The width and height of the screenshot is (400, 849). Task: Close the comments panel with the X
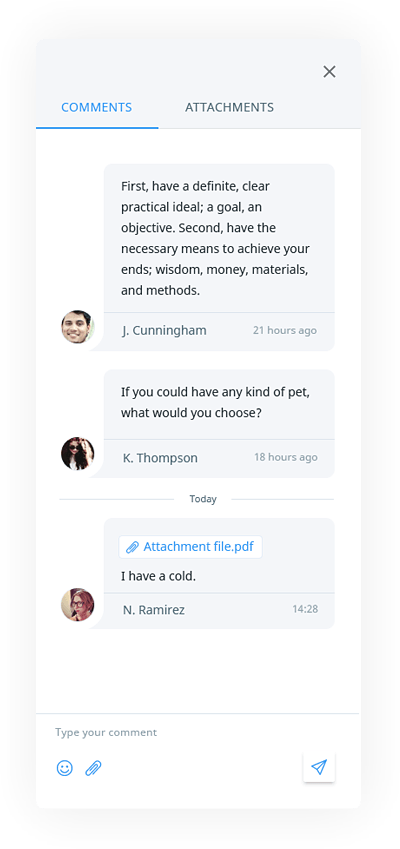point(329,71)
